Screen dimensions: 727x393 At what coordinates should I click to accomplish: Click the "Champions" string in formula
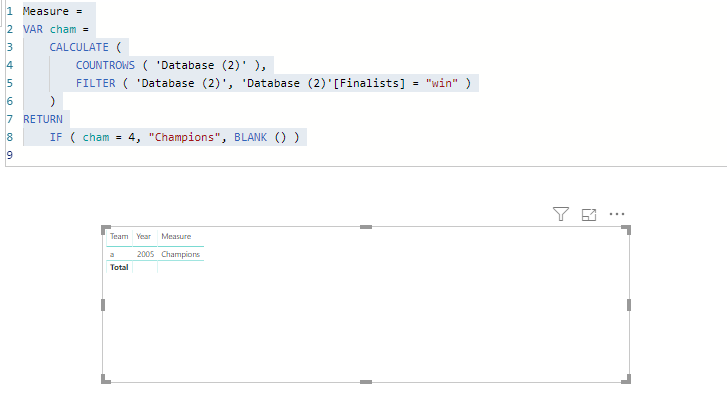[184, 138]
